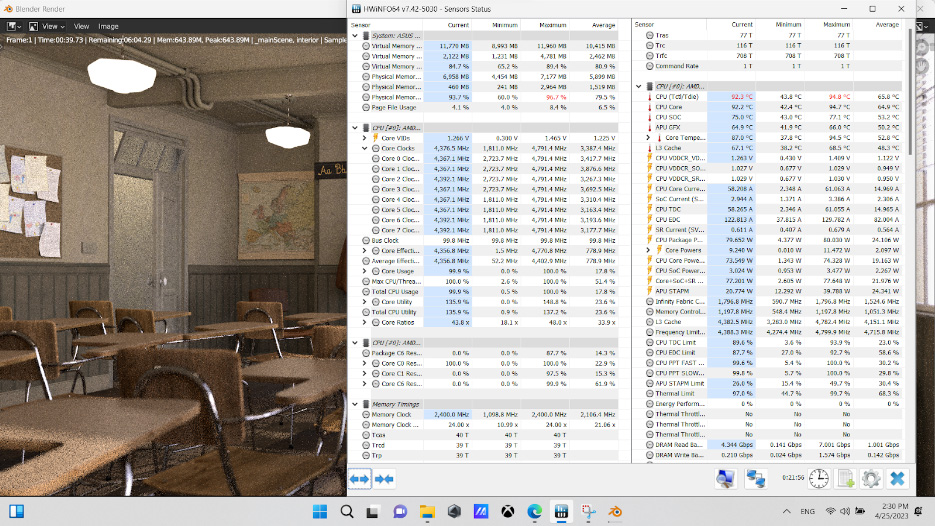Click the volume speaker tray icon
This screenshot has height=526, width=935.
tap(845, 511)
